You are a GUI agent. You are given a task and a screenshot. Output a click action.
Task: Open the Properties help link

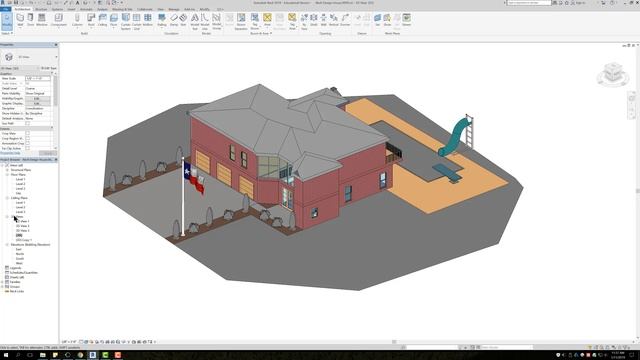click(11, 153)
